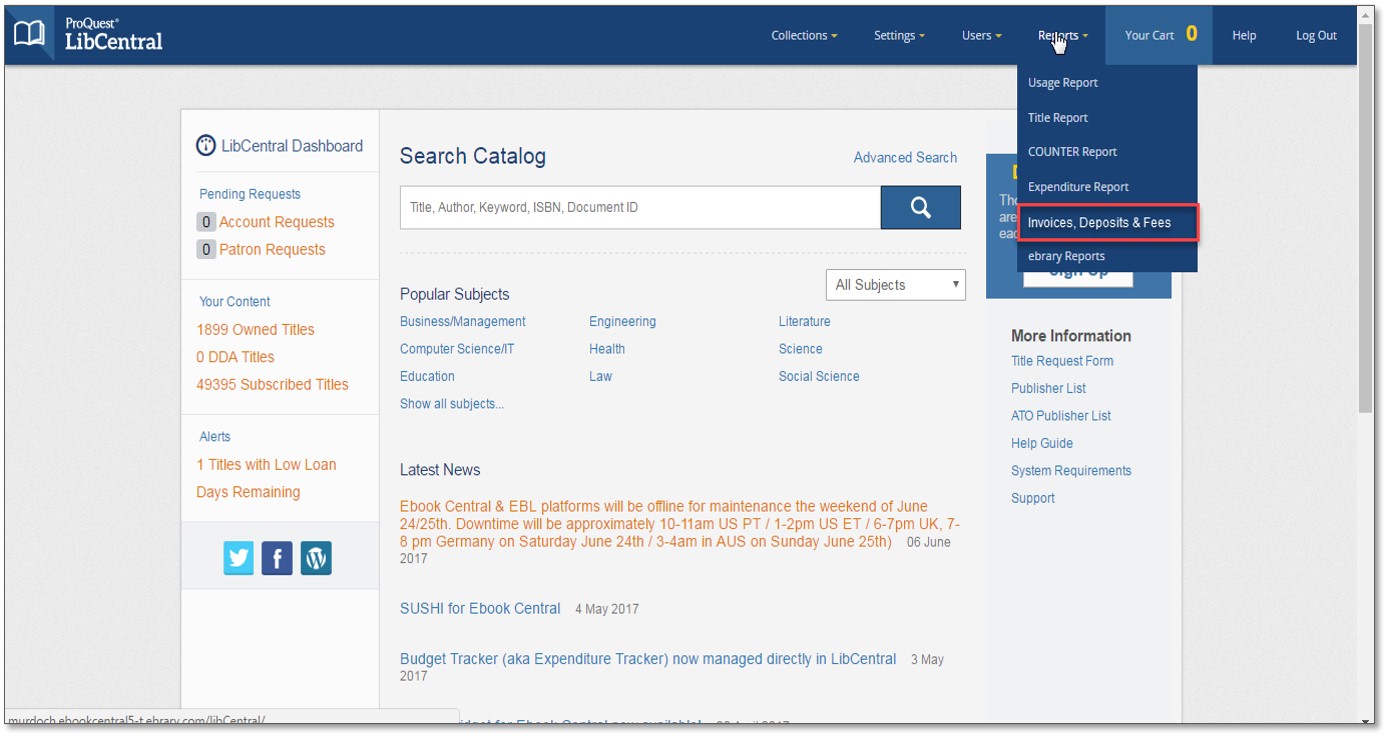The width and height of the screenshot is (1387, 737).
Task: Open the WordPress blog icon
Action: click(x=315, y=558)
